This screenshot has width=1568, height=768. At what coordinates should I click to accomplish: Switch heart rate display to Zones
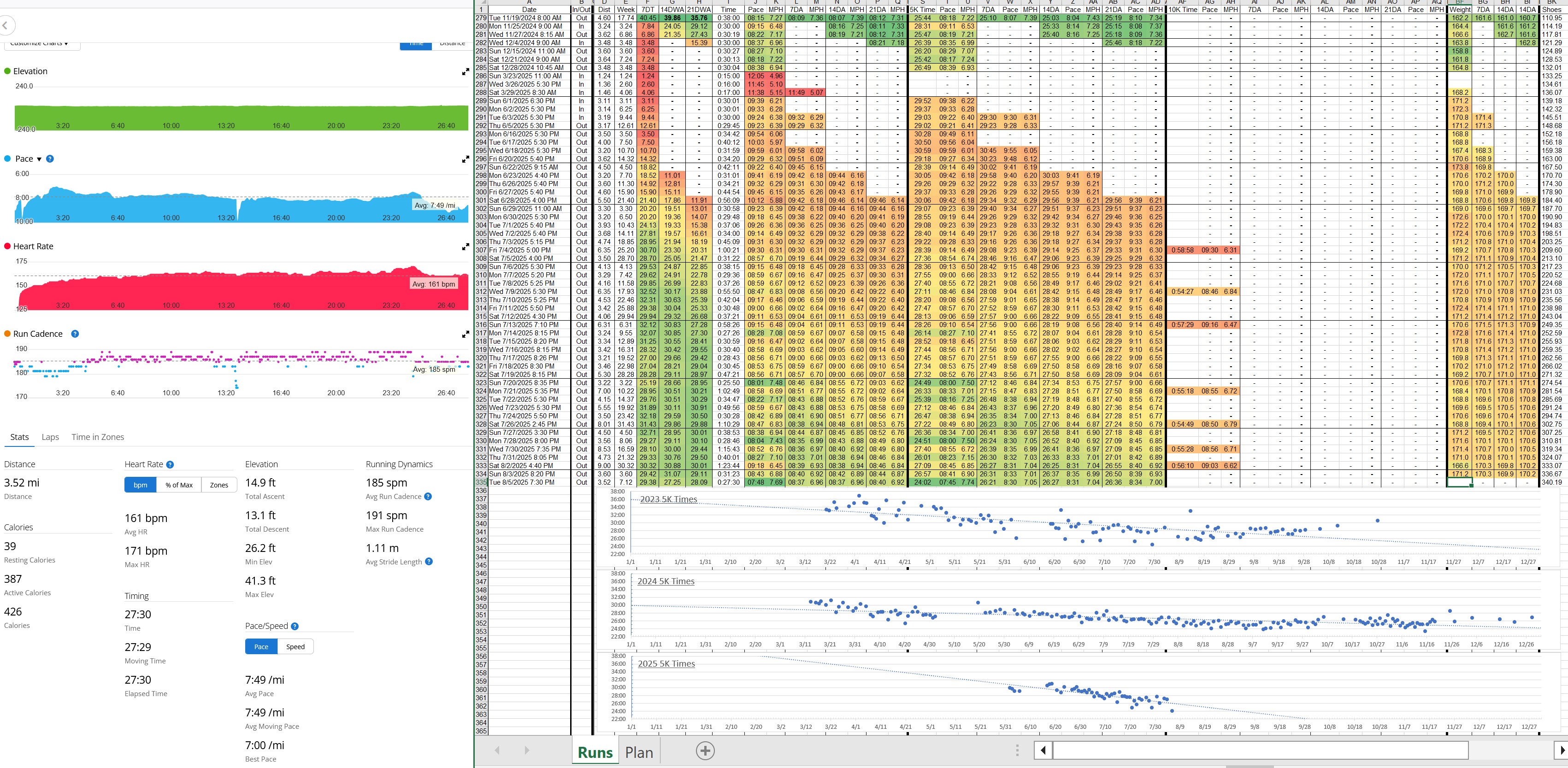coord(219,485)
